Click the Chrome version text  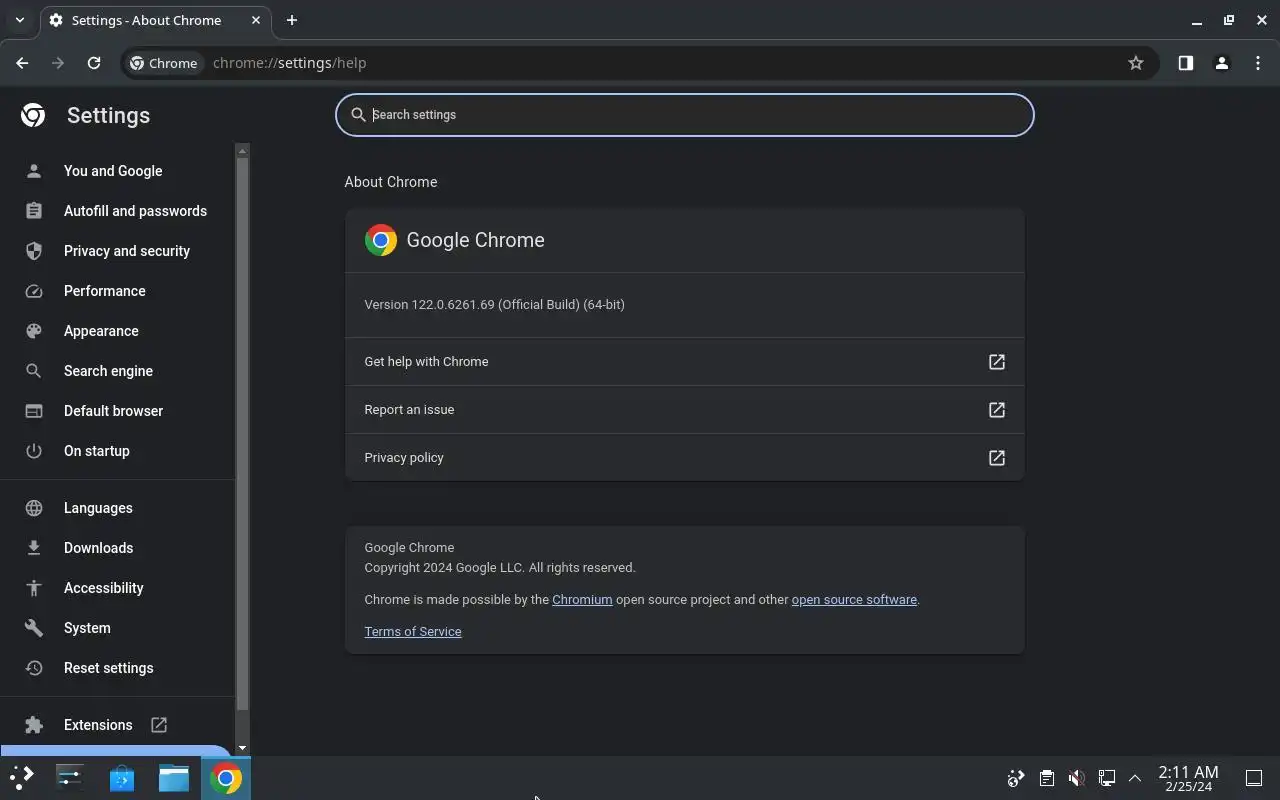point(494,305)
